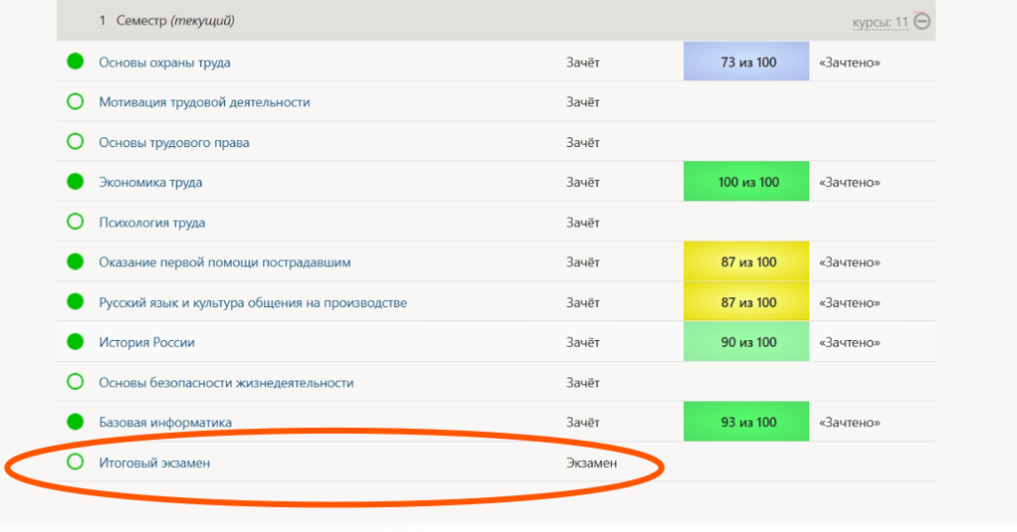
Task: Click the empty circle beside Психология труда
Action: pyautogui.click(x=75, y=222)
